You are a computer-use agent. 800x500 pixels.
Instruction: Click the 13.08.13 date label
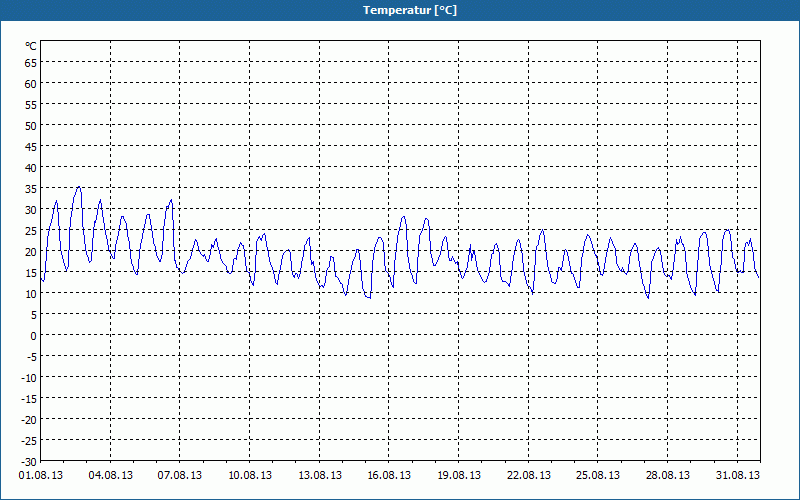320,476
